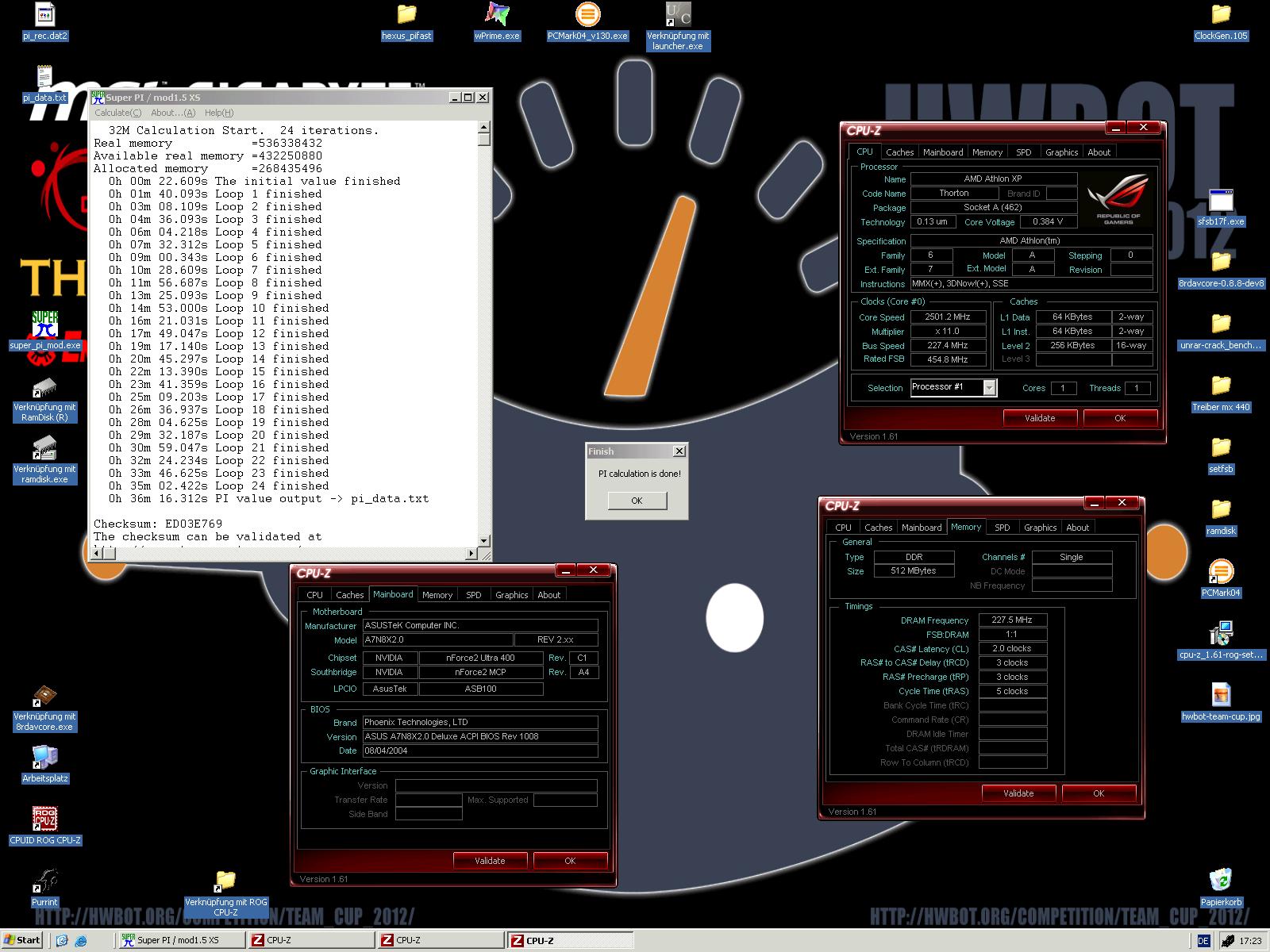Screen dimensions: 1270x952
Task: Click Super PI vertical scrollbar down arrow
Action: (x=484, y=541)
